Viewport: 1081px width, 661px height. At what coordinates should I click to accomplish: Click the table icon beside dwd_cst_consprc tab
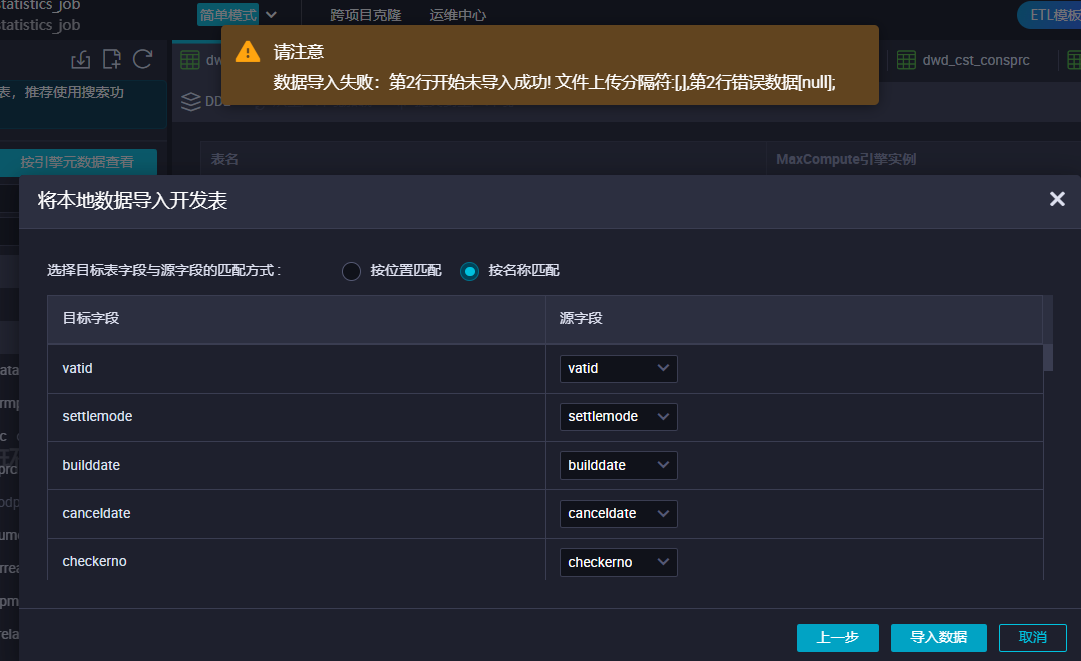[x=906, y=60]
